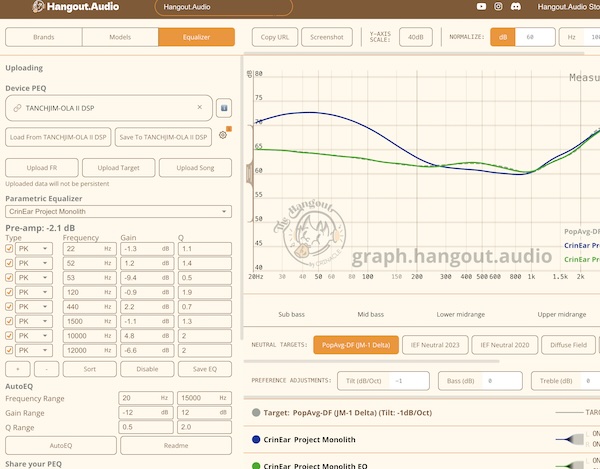Click the AutoEQ max frequency field 15000 Hz
The width and height of the screenshot is (600, 469).
click(204, 398)
